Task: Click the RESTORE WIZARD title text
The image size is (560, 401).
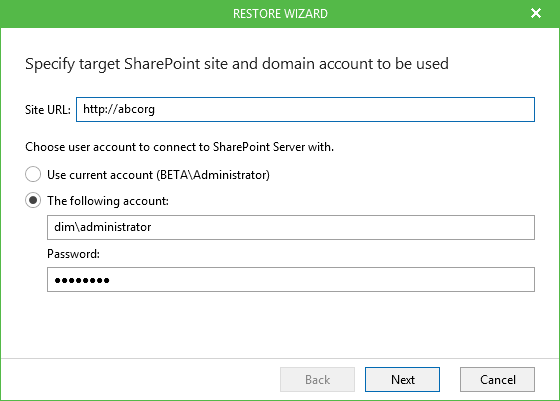Action: (x=280, y=14)
